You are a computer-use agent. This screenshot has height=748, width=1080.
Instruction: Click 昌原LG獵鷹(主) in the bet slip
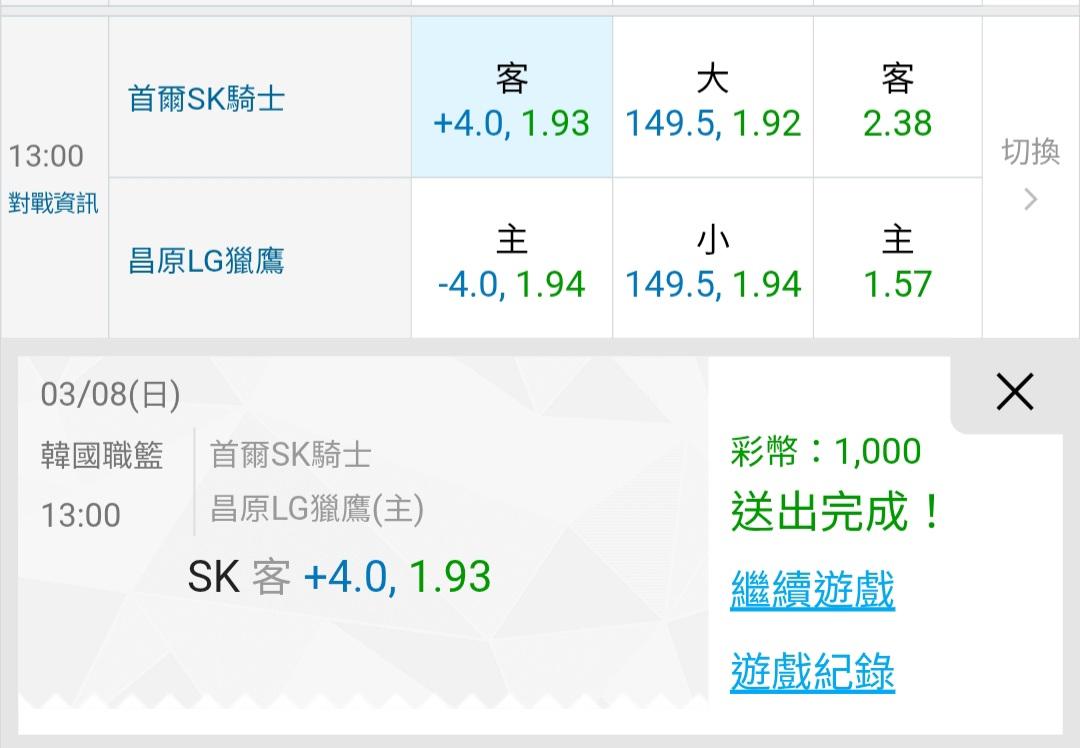pos(317,511)
